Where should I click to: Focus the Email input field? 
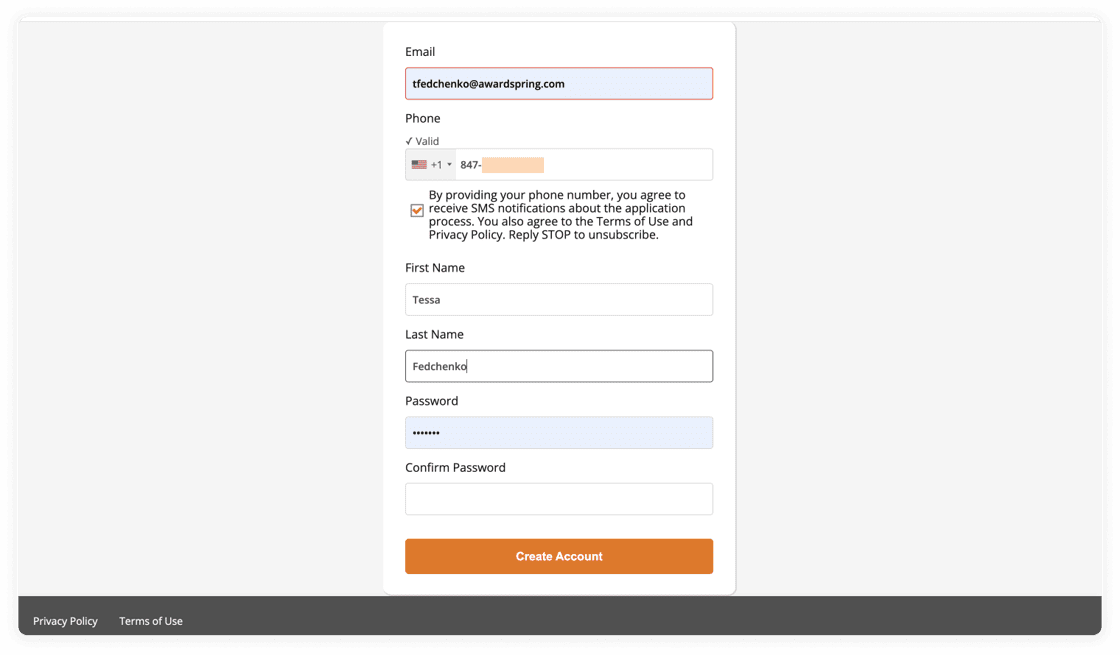(x=559, y=84)
